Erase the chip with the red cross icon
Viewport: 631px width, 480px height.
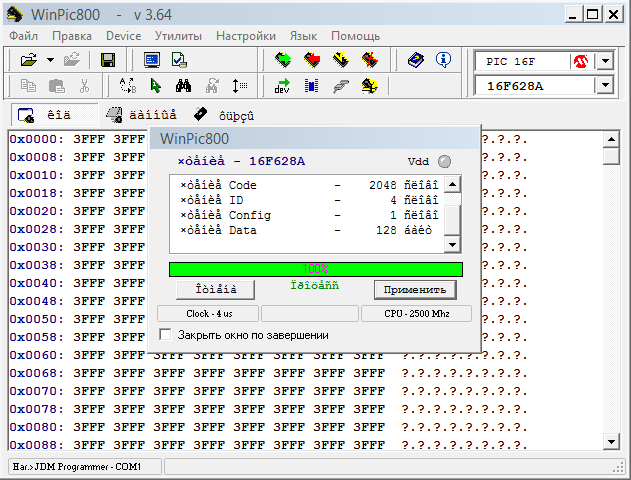369,60
